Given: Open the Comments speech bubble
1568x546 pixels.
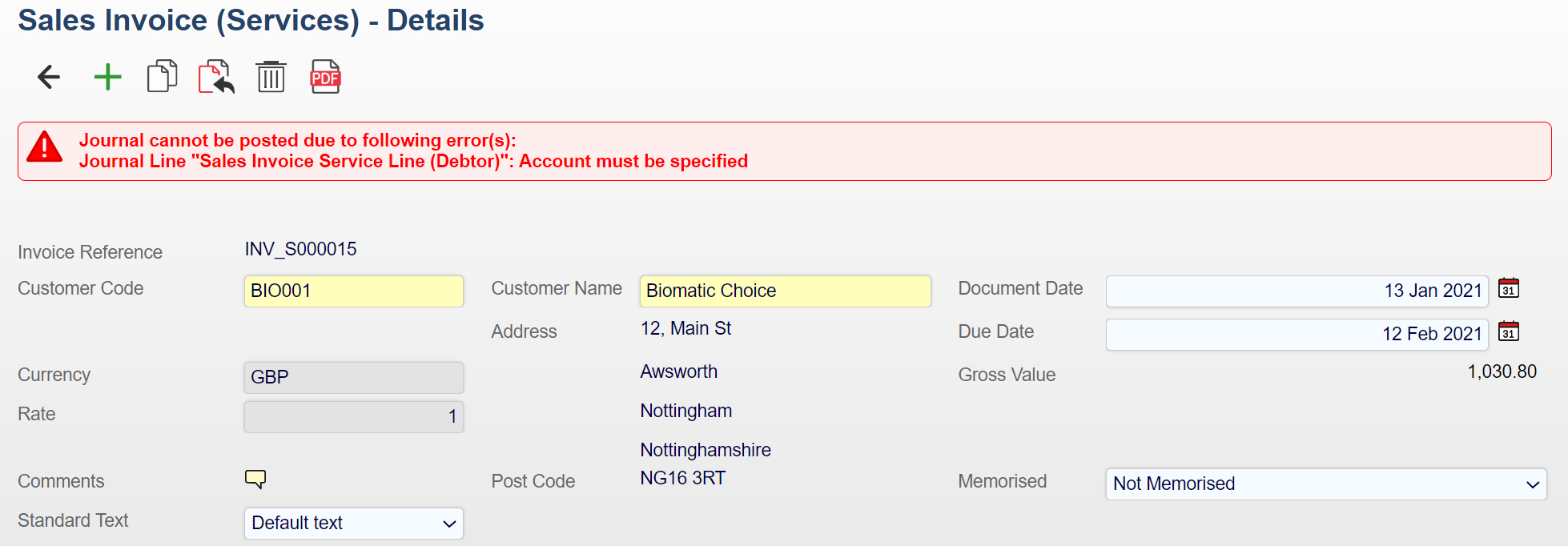Looking at the screenshot, I should point(255,480).
